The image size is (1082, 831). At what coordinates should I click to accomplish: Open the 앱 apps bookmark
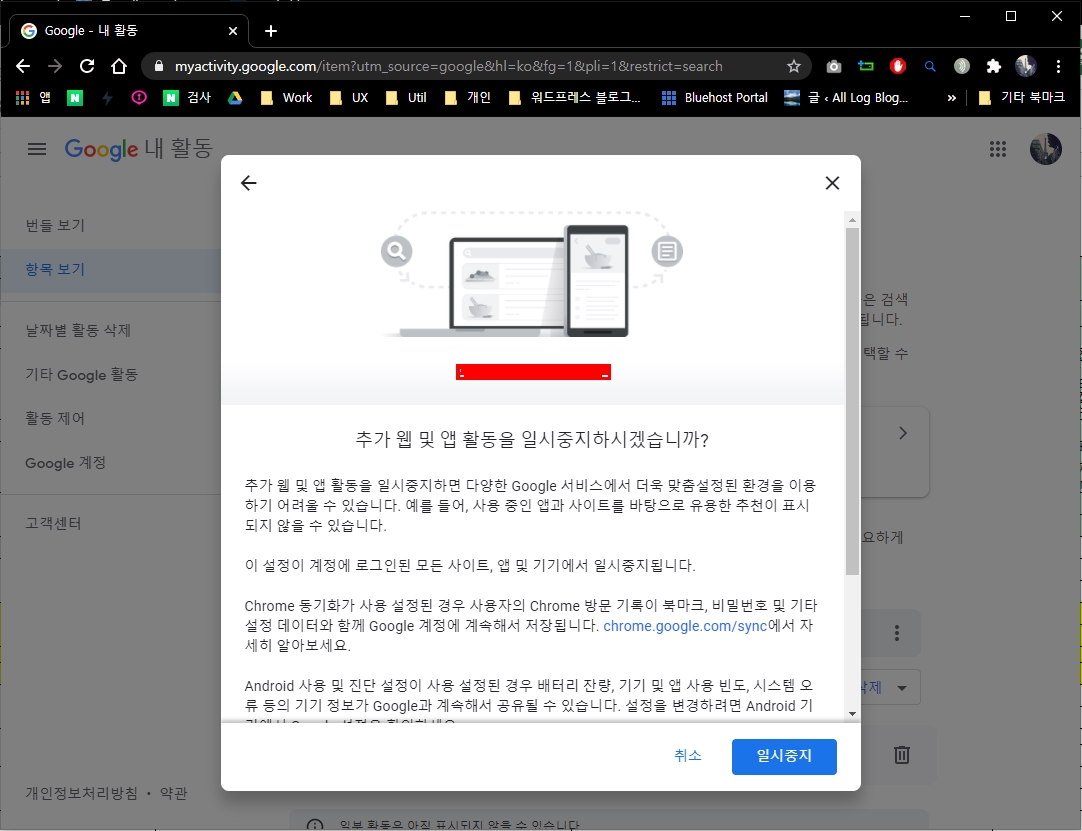(x=34, y=98)
